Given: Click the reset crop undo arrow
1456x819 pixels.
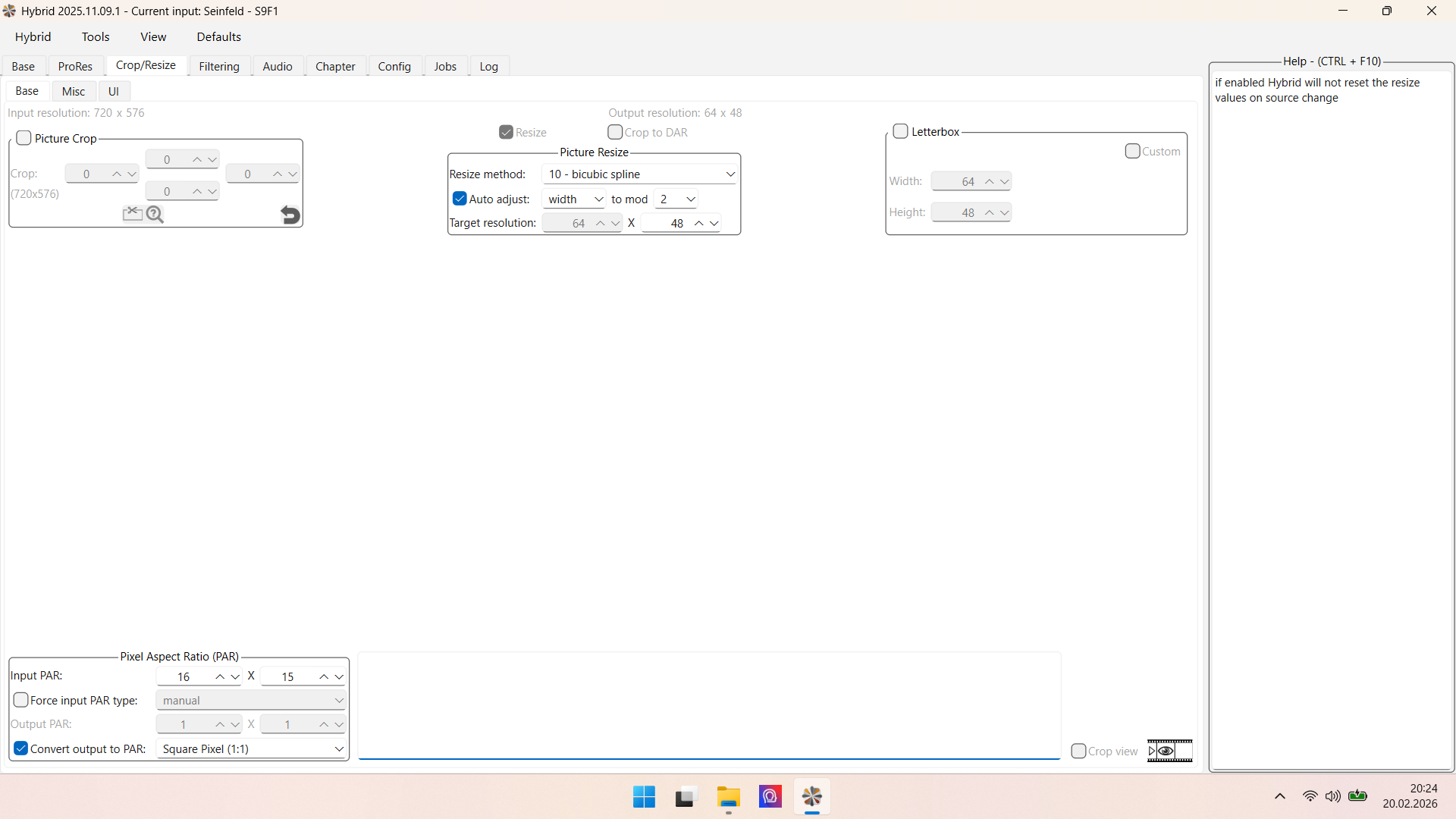Looking at the screenshot, I should (x=290, y=215).
